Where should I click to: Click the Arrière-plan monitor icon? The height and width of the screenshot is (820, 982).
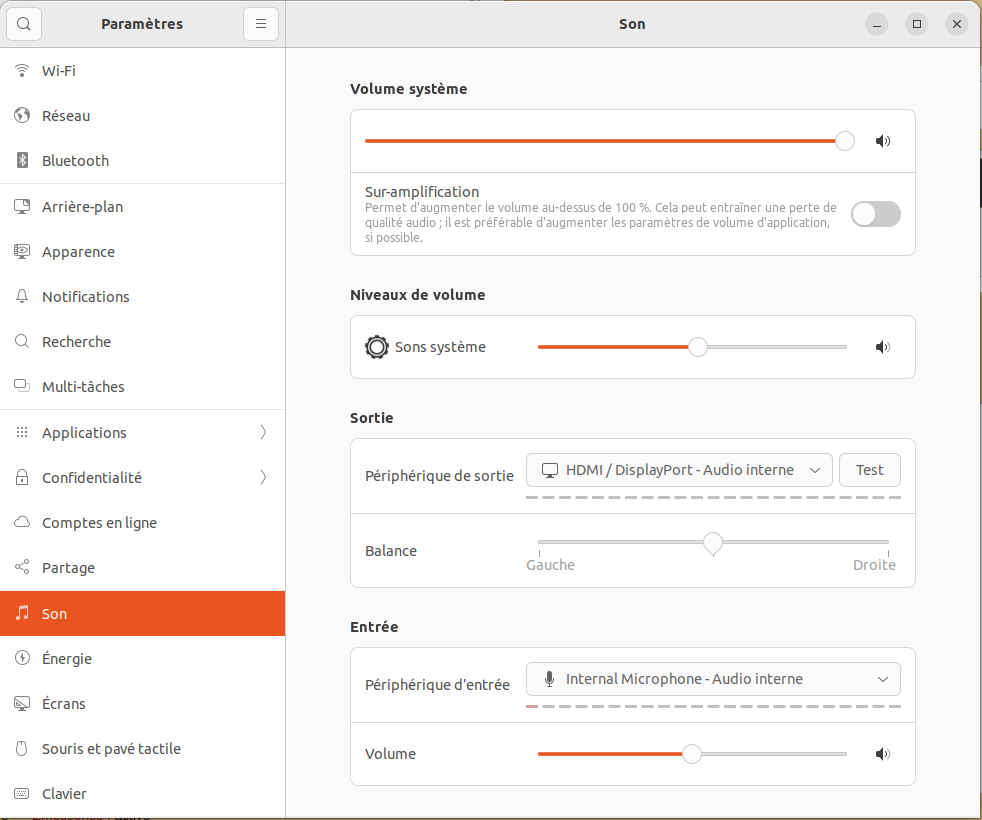coord(22,206)
